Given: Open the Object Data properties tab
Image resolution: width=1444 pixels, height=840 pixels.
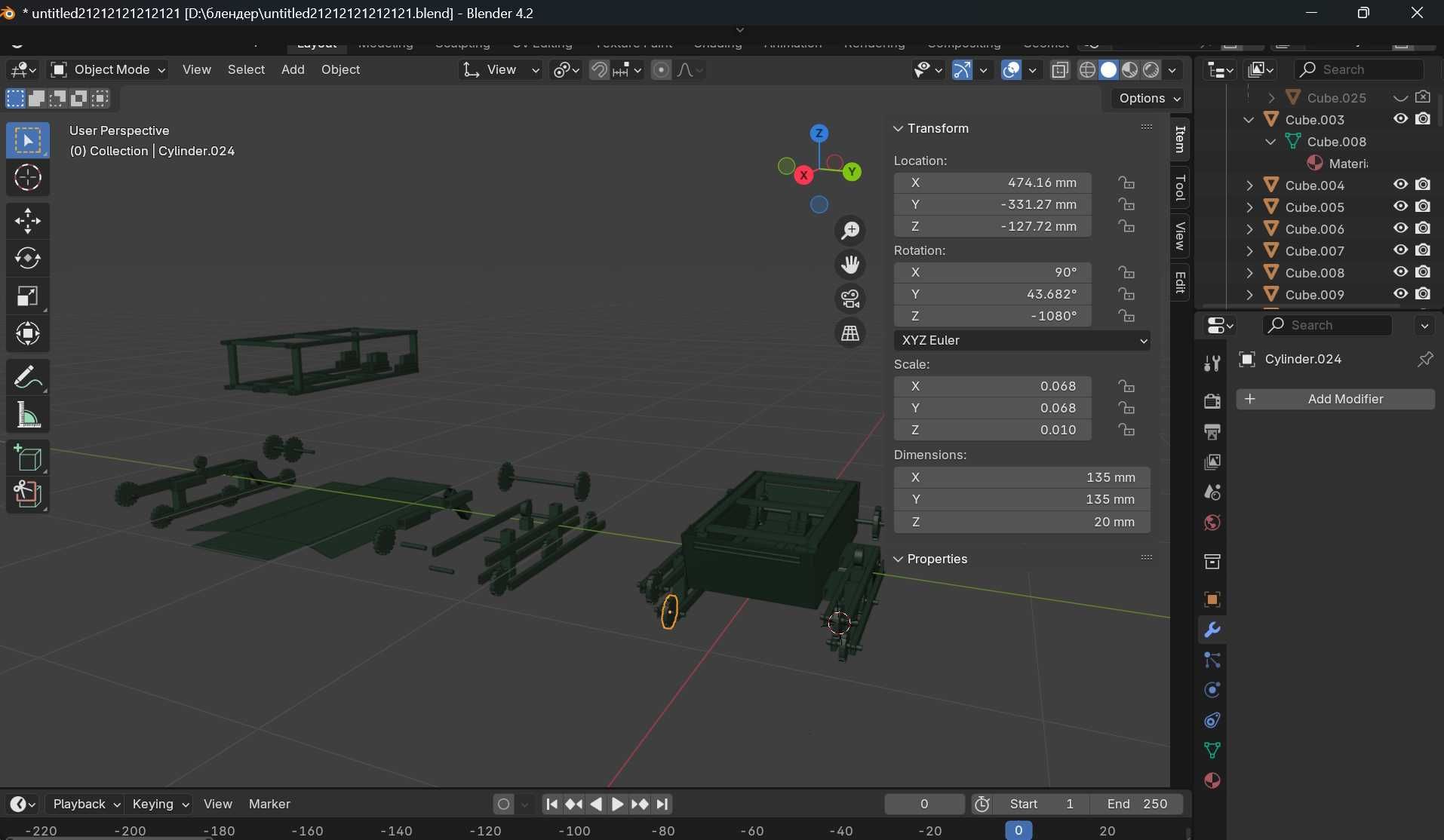Looking at the screenshot, I should 1212,750.
